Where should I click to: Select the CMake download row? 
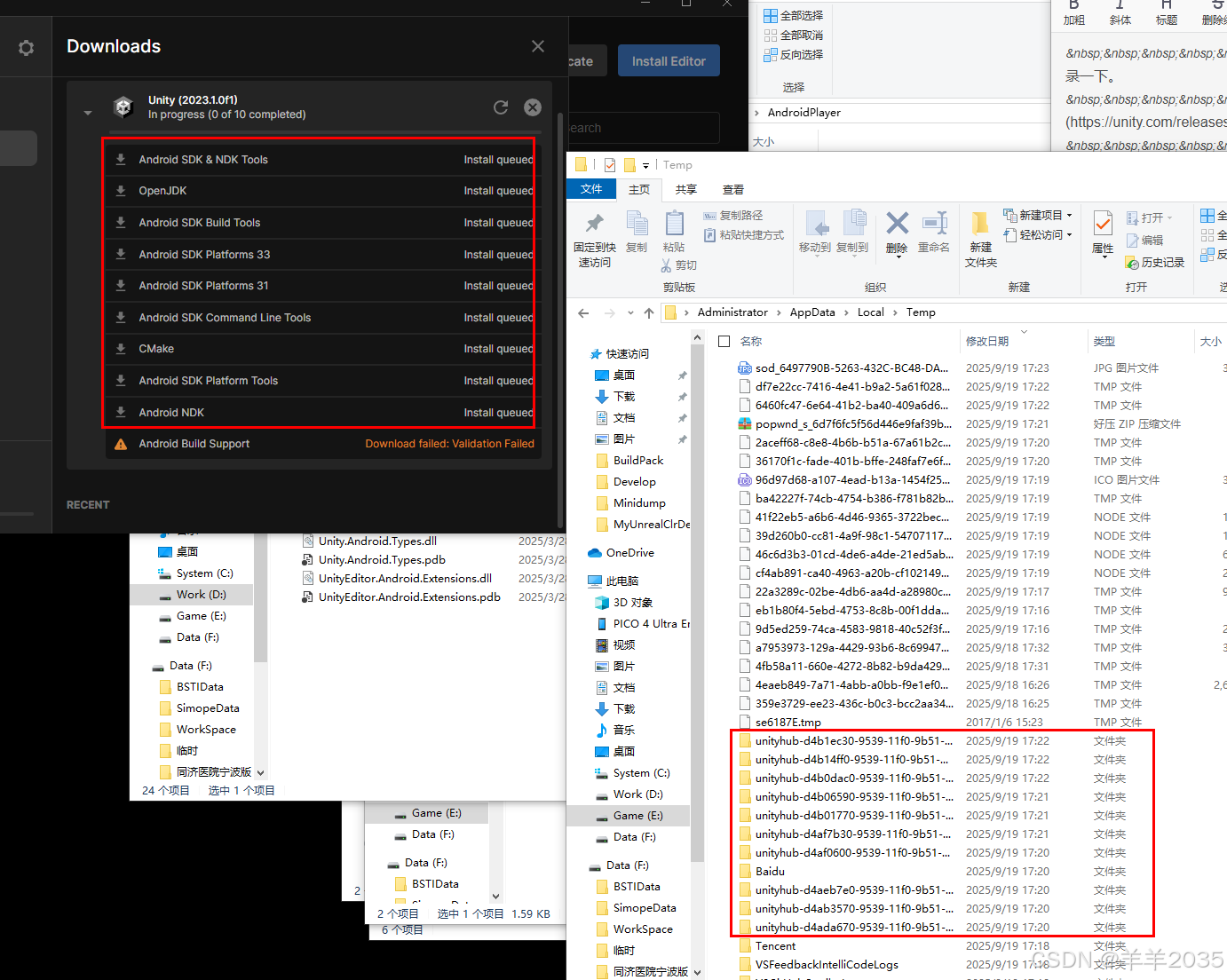point(324,349)
